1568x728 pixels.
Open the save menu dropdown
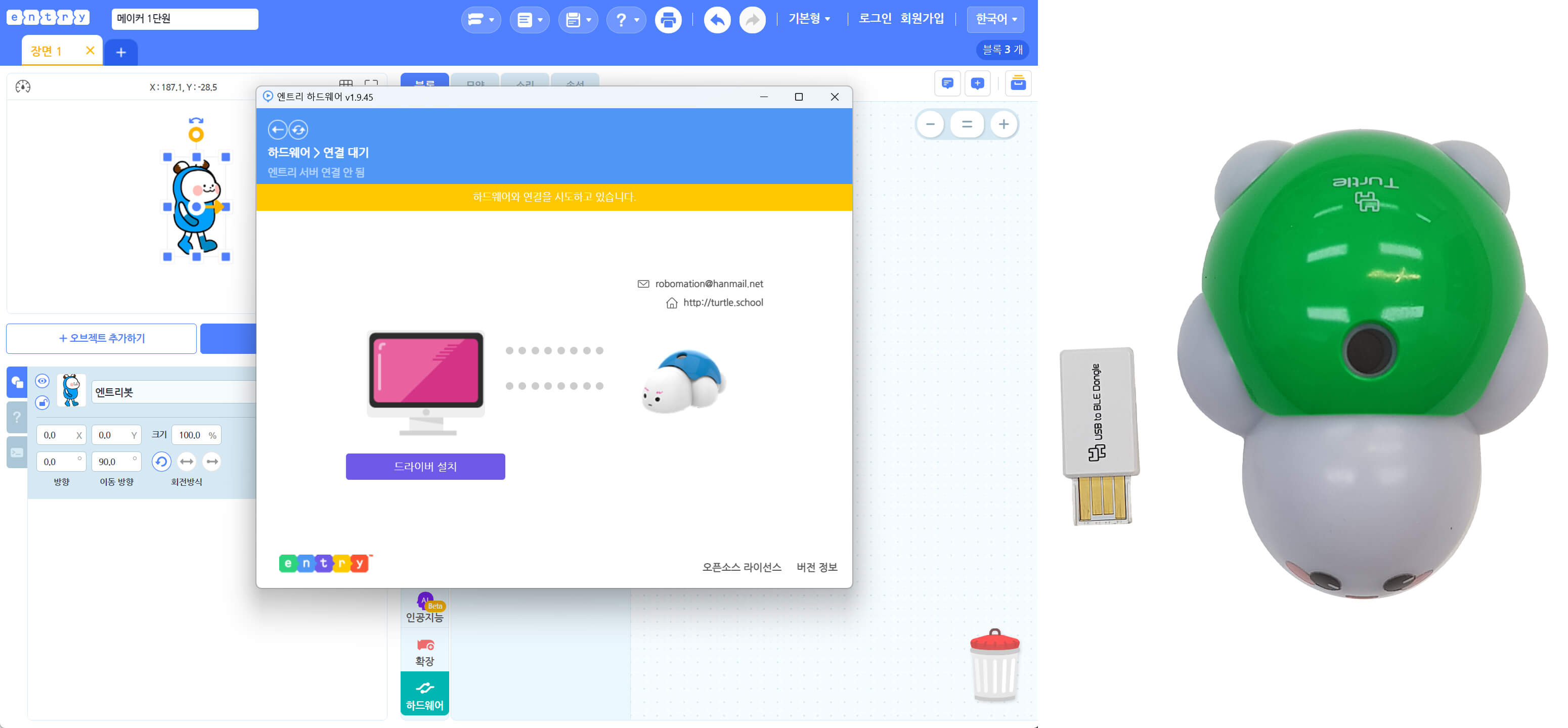[578, 19]
